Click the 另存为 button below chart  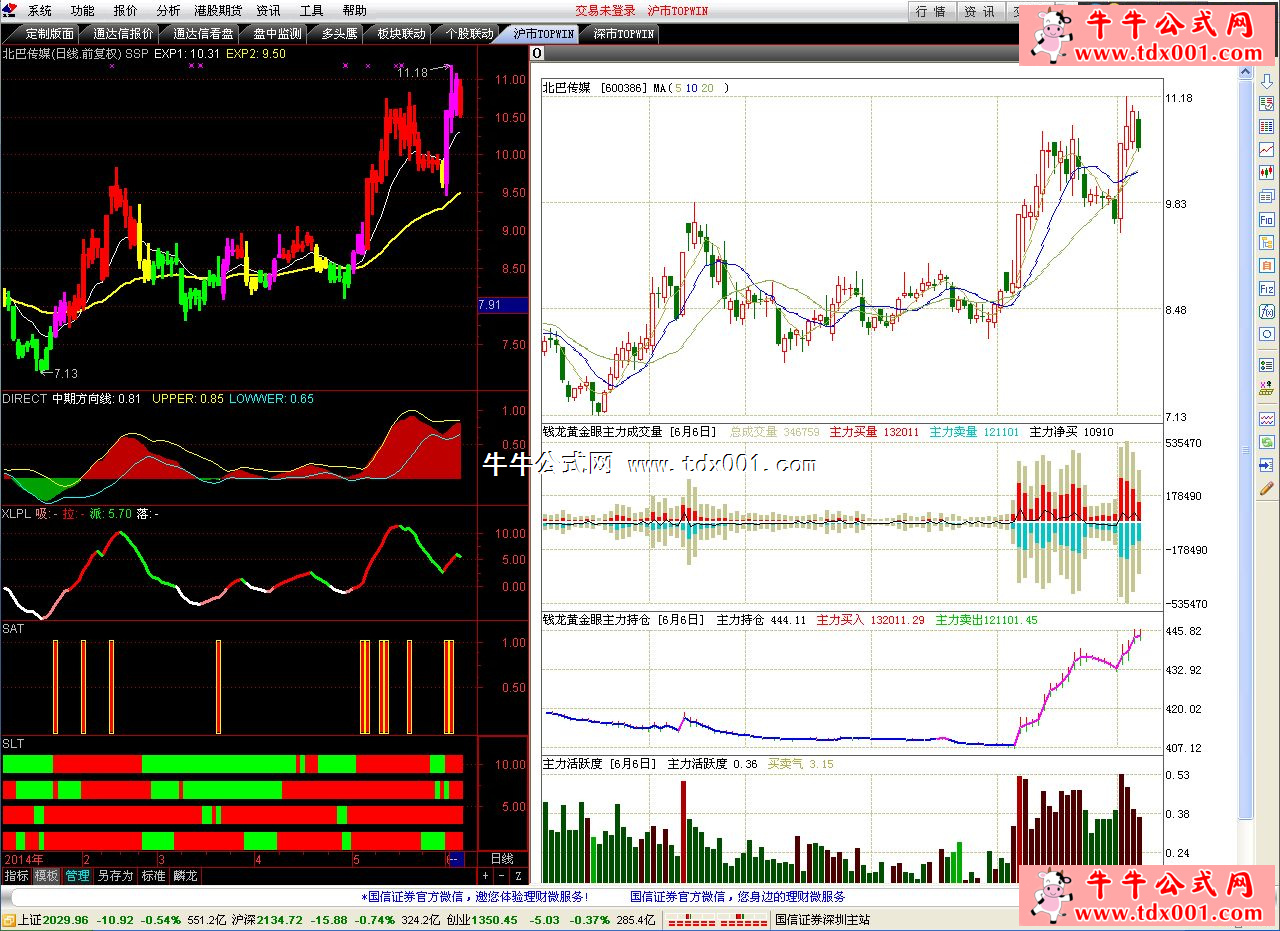pyautogui.click(x=115, y=876)
